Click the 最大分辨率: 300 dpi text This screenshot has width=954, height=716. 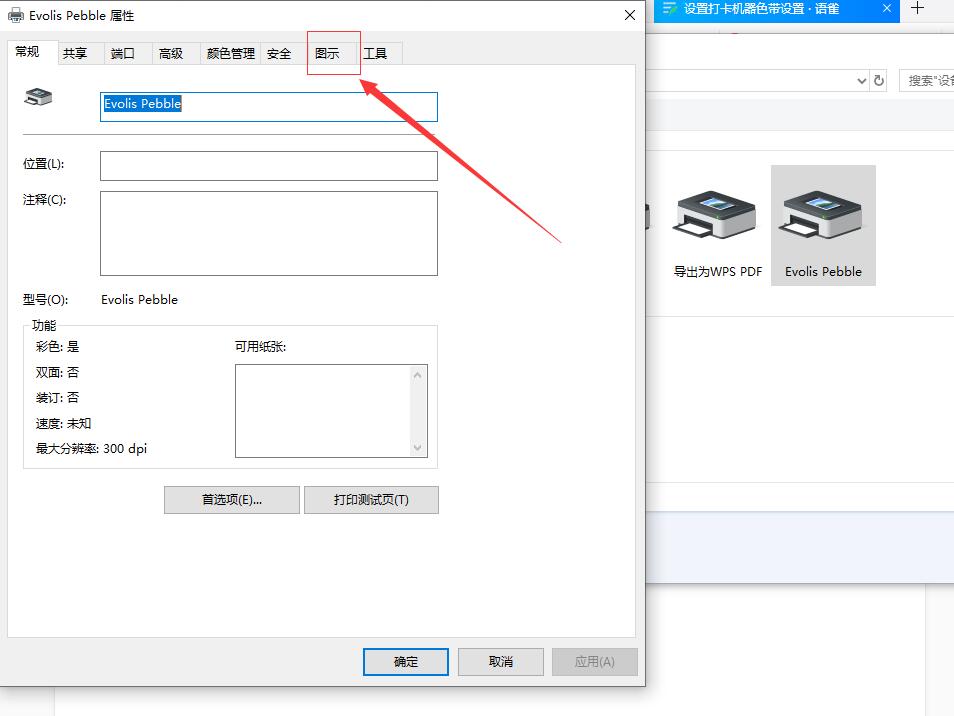tap(91, 449)
